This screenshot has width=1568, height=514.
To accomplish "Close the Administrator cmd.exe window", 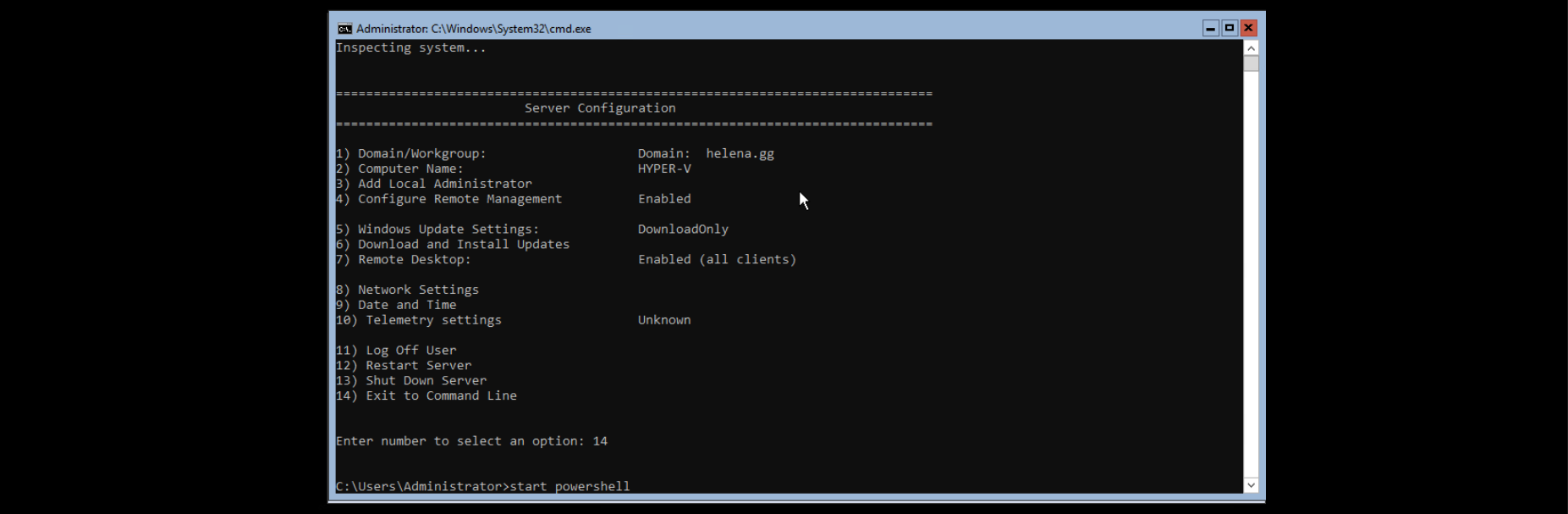I will click(1248, 29).
